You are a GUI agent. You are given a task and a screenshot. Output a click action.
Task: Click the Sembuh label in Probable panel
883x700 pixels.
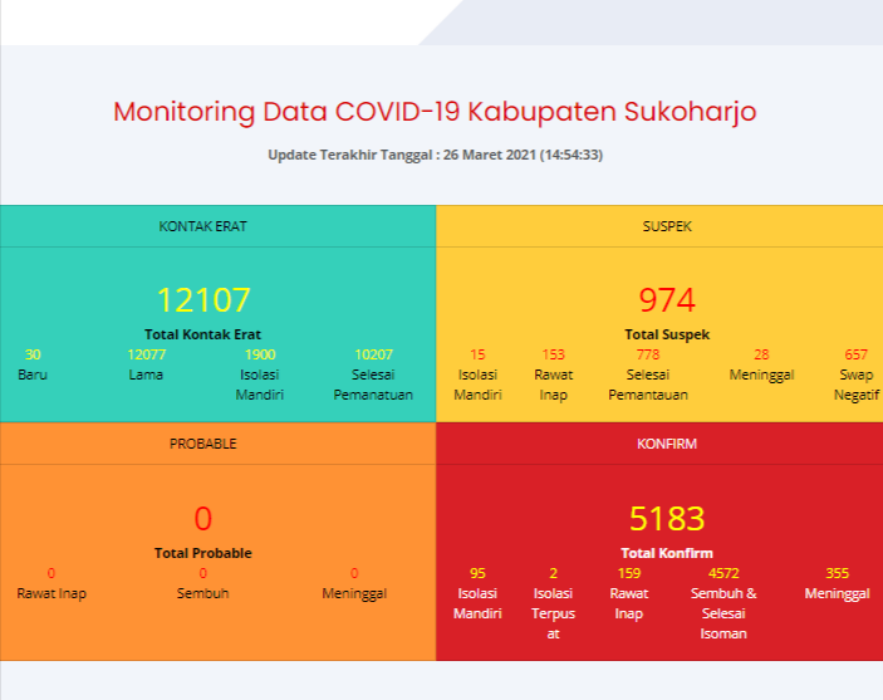pos(203,593)
